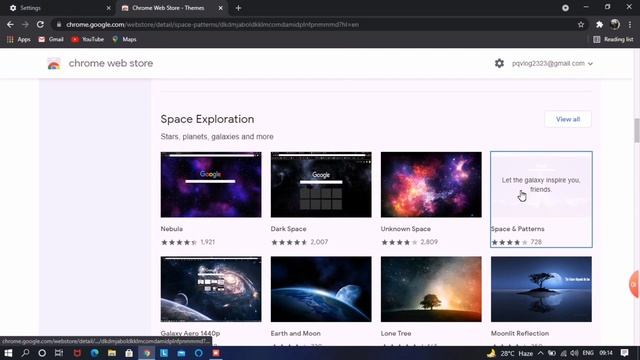Open Microsoft Store from taskbar
This screenshot has height=360, width=640.
pyautogui.click(x=129, y=353)
